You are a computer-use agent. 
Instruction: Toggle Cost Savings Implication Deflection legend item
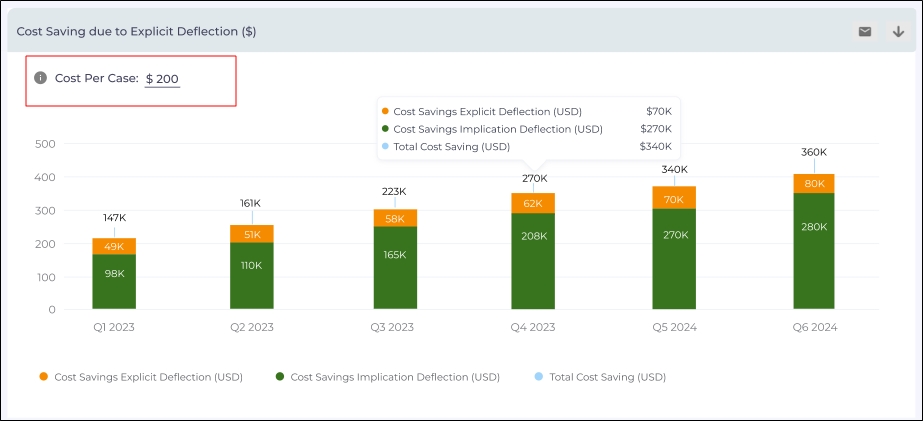pyautogui.click(x=387, y=377)
